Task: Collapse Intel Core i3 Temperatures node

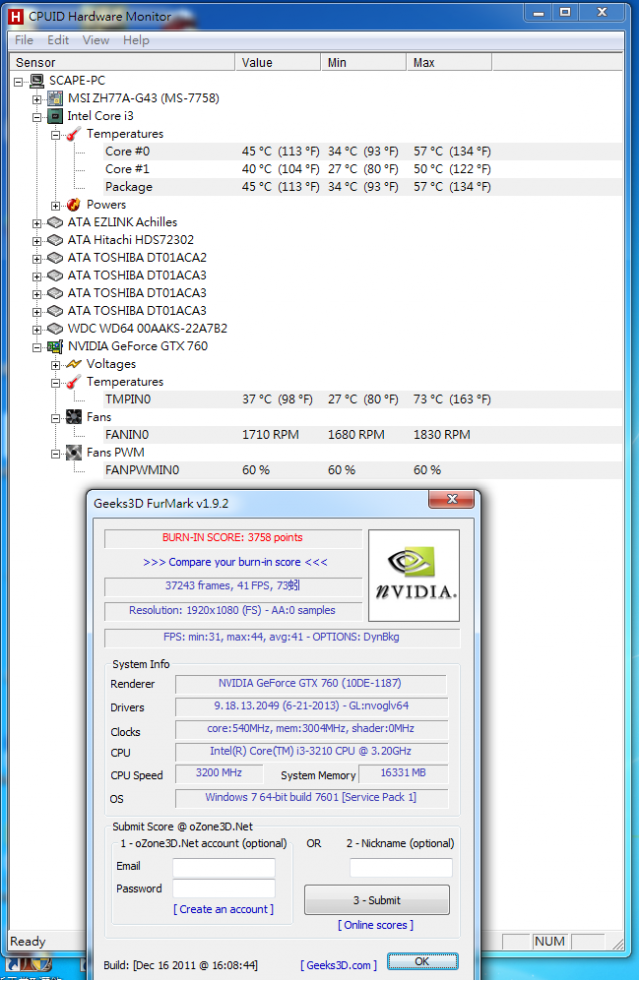Action: (x=56, y=135)
